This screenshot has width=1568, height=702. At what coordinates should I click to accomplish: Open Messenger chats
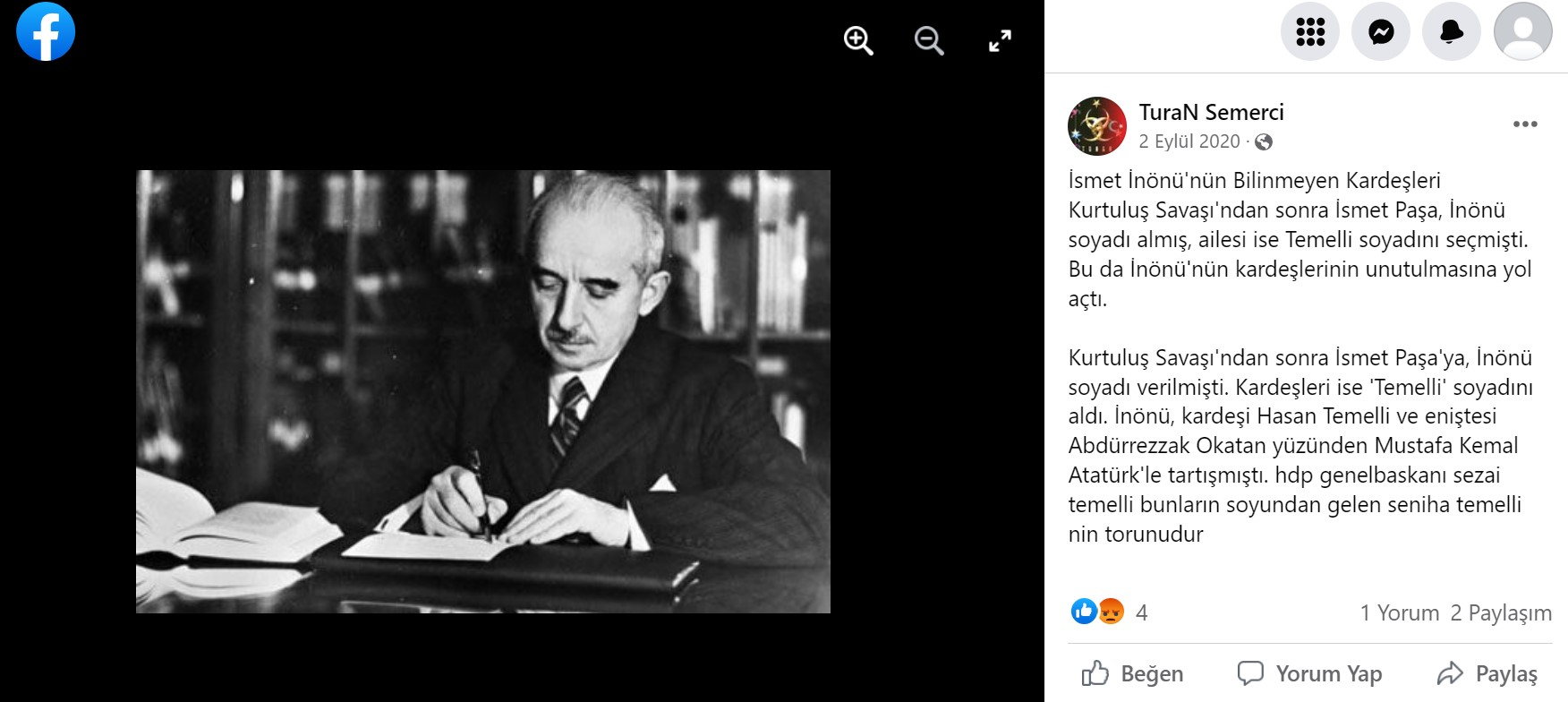tap(1381, 31)
